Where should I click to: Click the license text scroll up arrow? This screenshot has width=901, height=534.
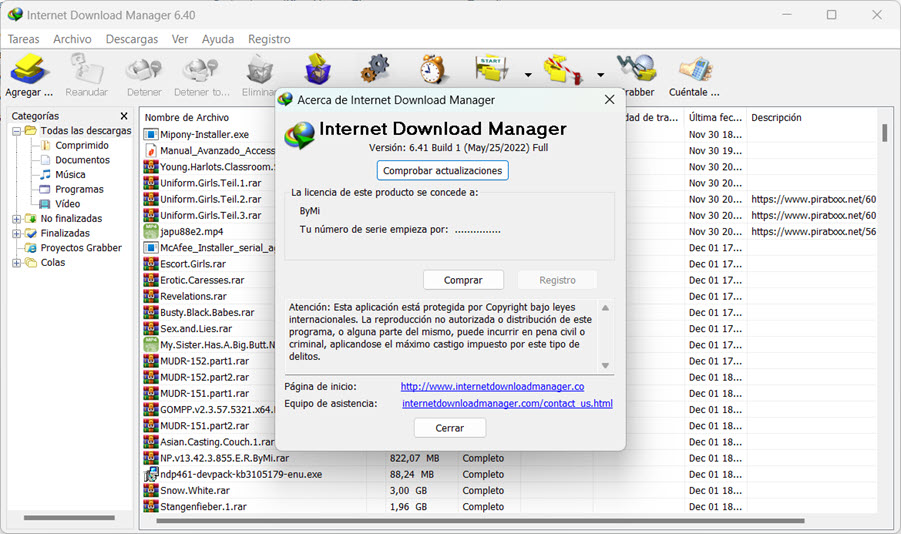click(605, 308)
